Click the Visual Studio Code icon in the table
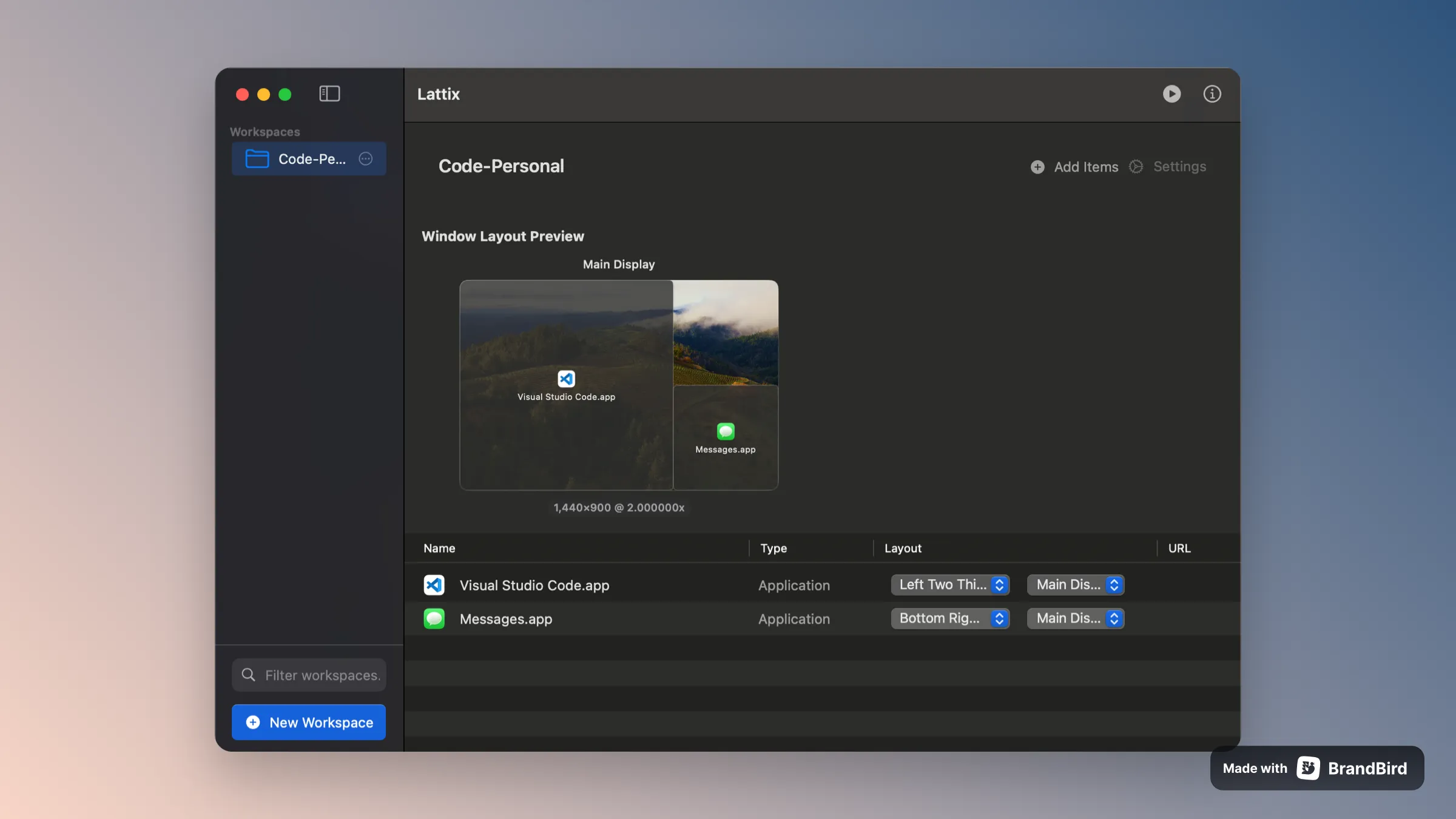The image size is (1456, 819). tap(434, 585)
